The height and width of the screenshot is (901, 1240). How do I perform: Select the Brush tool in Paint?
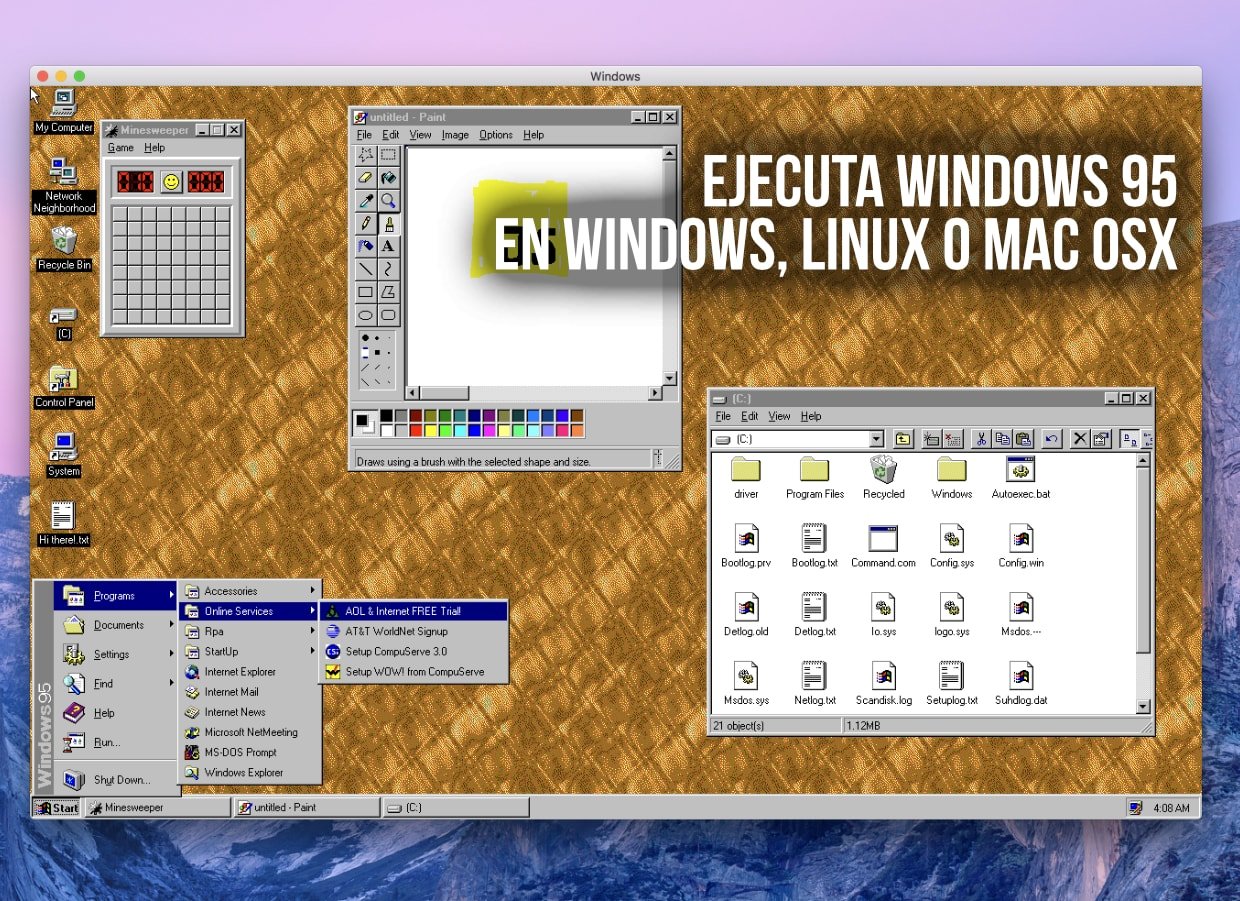(388, 224)
